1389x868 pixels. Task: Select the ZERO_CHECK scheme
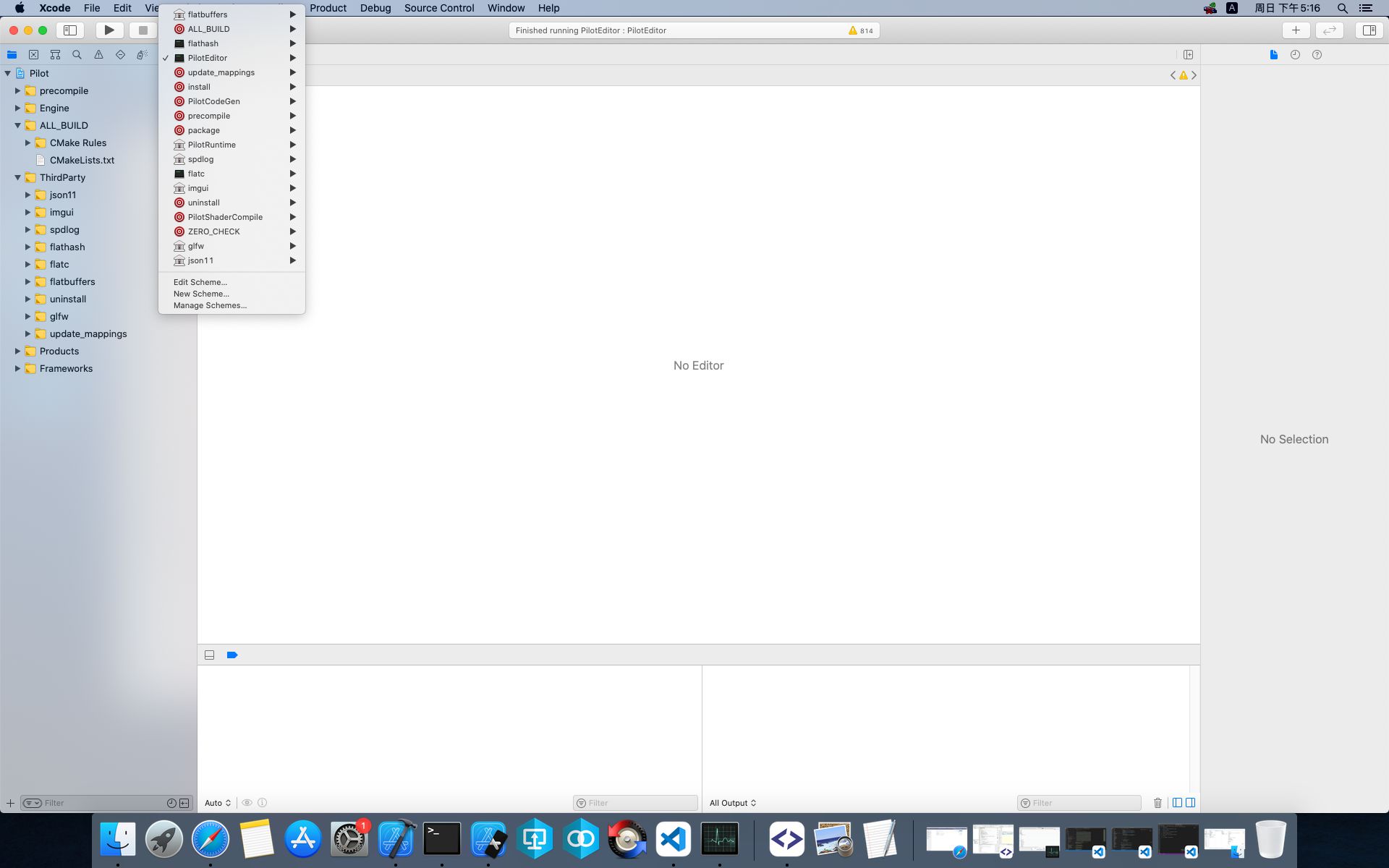[x=231, y=231]
